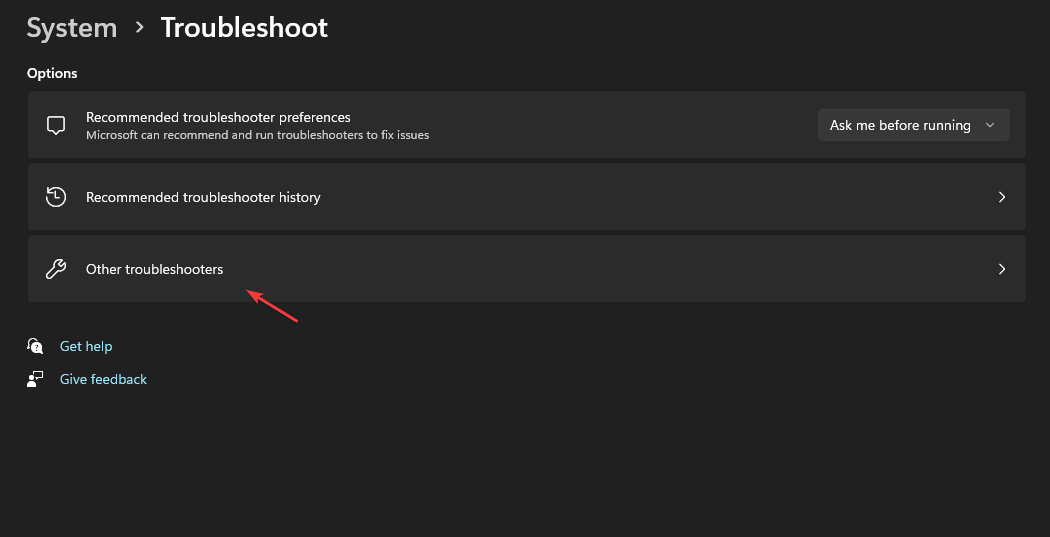Expand Recommended troubleshooter history via right chevron

(1002, 197)
